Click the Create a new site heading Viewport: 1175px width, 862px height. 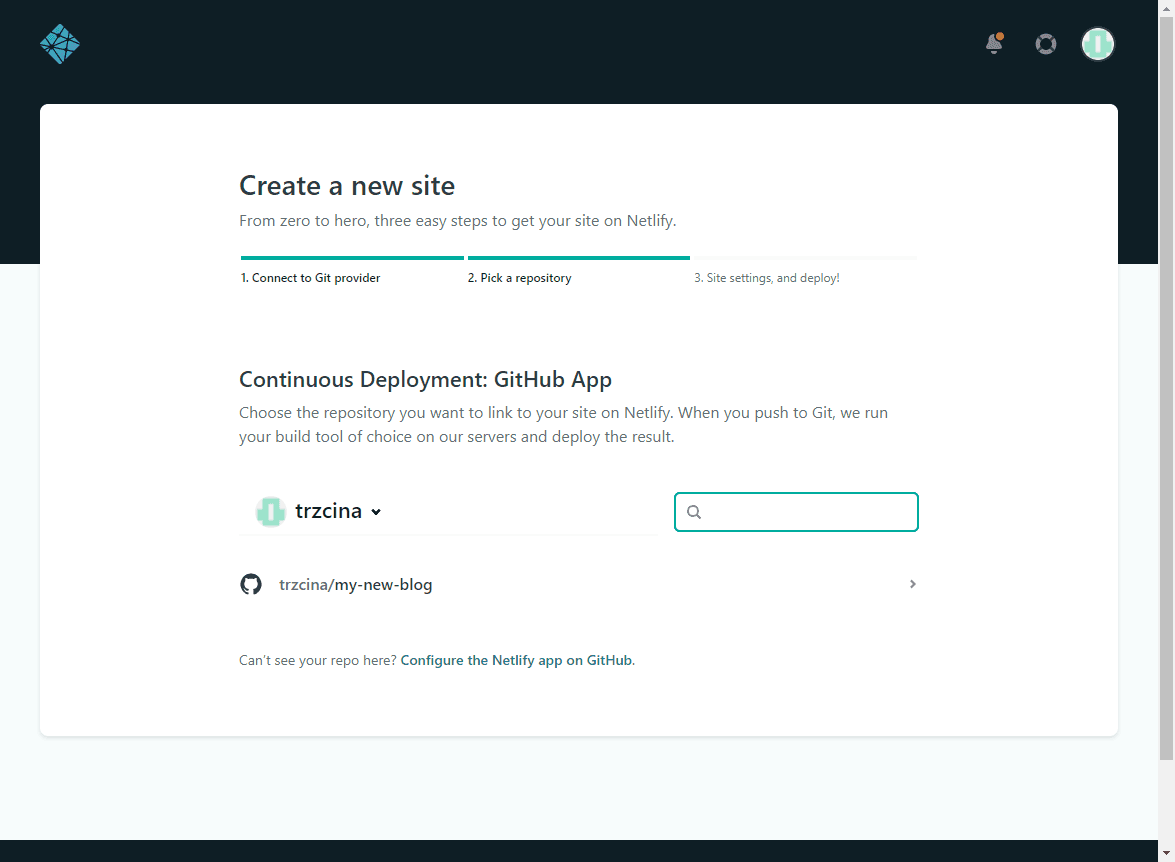[347, 186]
